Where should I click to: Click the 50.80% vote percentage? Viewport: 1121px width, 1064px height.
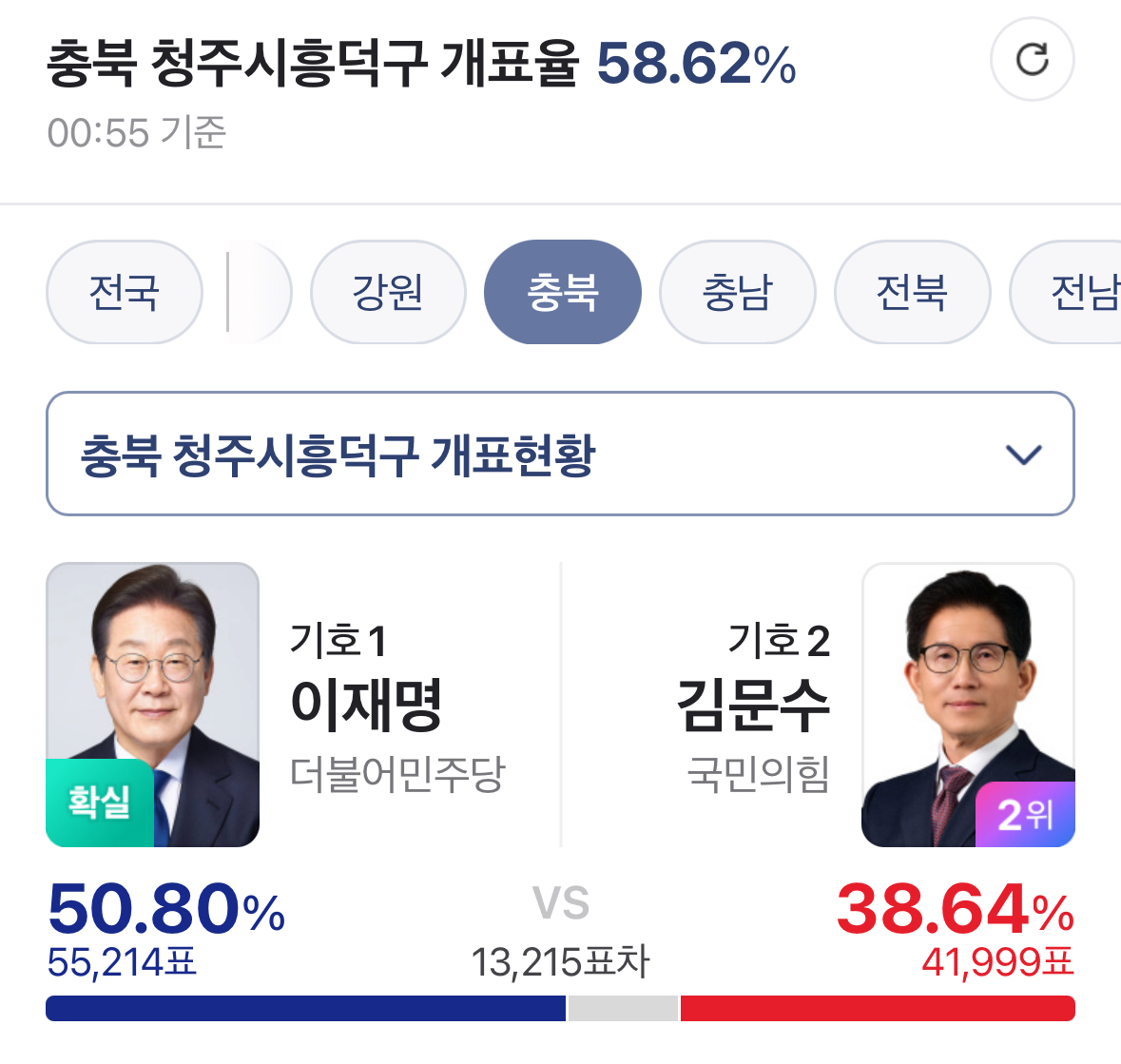pos(165,909)
